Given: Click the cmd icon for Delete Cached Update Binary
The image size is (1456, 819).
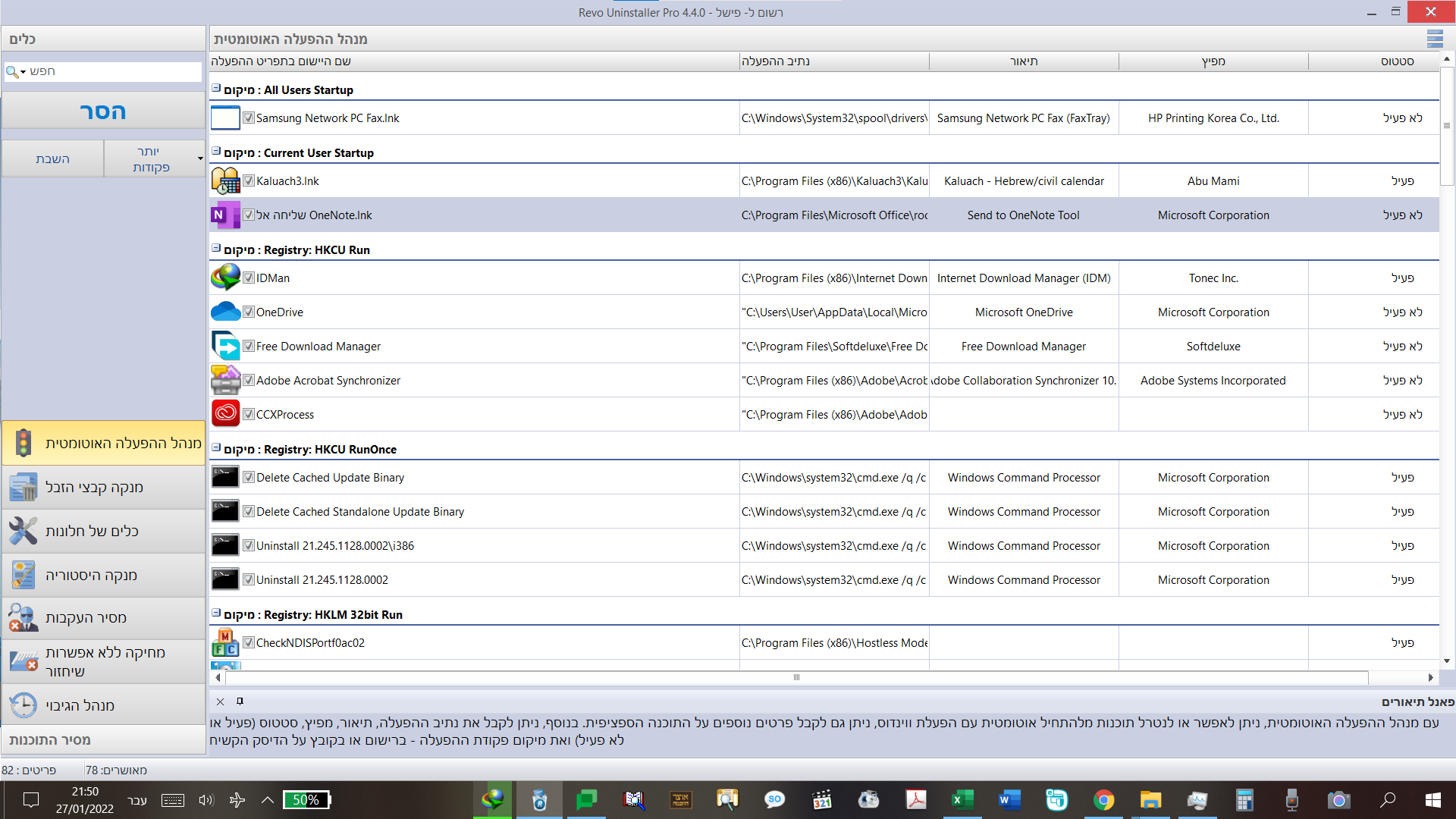Looking at the screenshot, I should [x=225, y=478].
